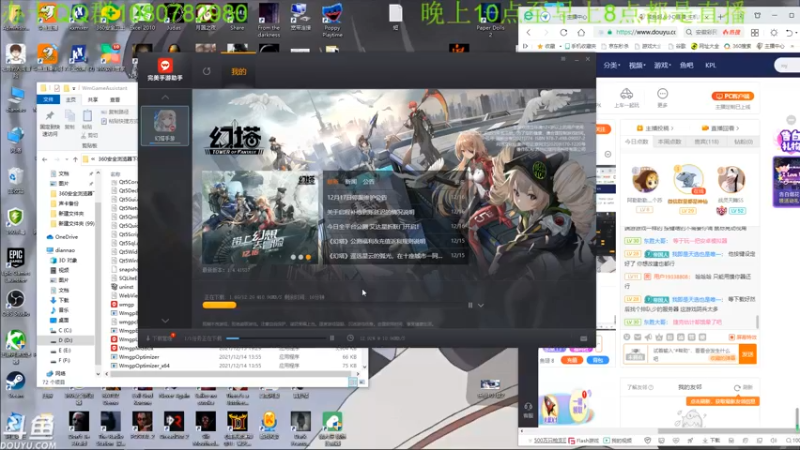Screen dimensions: 800x450
Task: Switch to the 新闻 news tab
Action: click(351, 182)
